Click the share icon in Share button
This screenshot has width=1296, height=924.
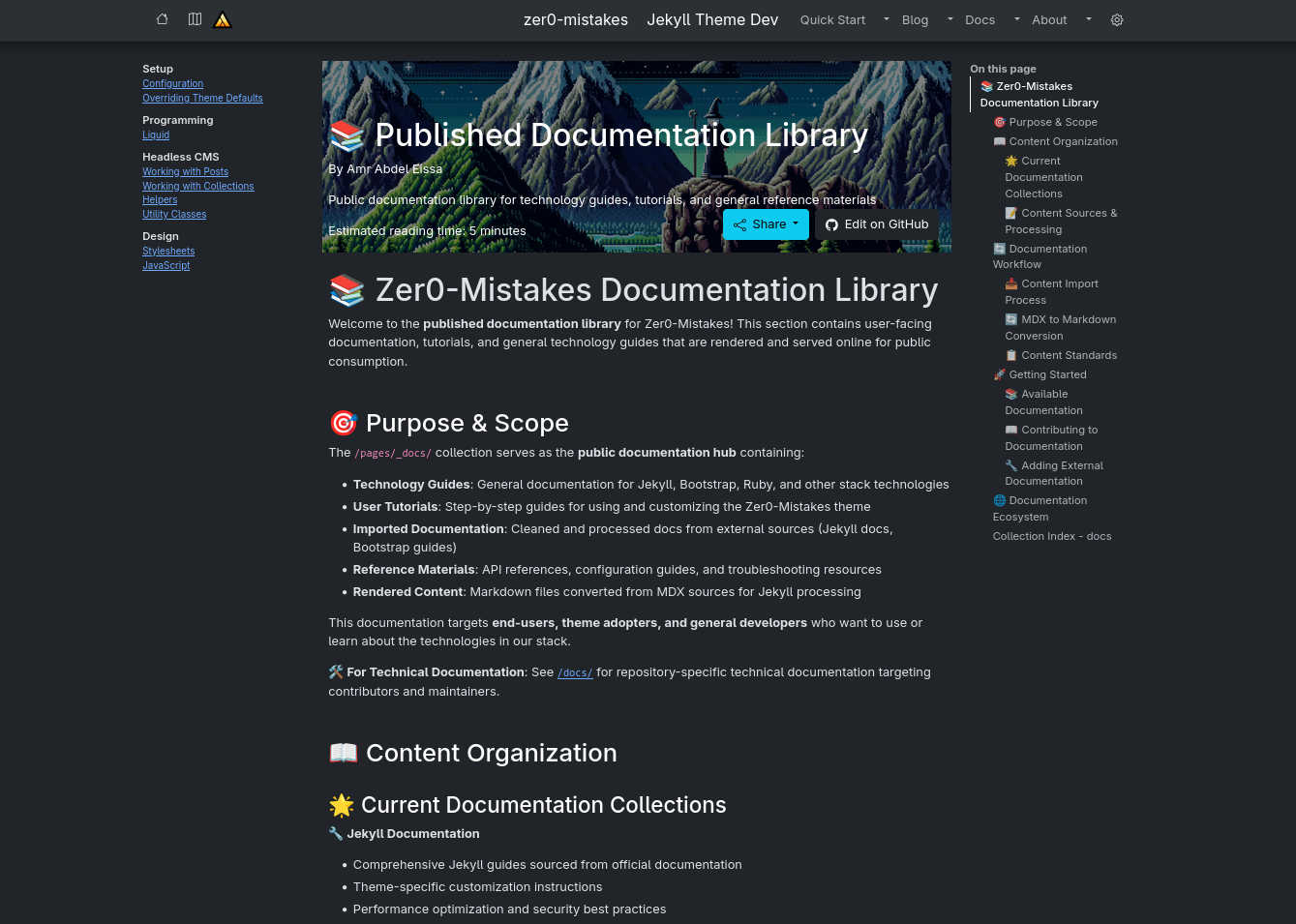[x=740, y=224]
